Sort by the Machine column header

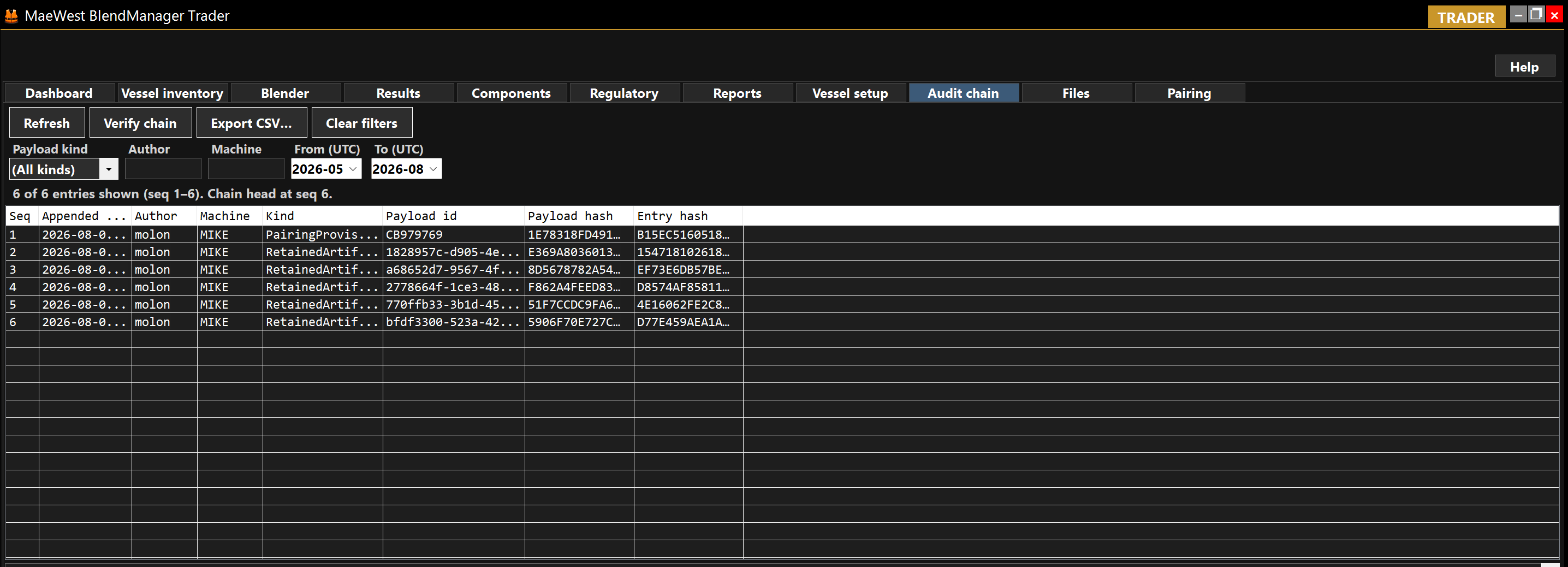(230, 216)
